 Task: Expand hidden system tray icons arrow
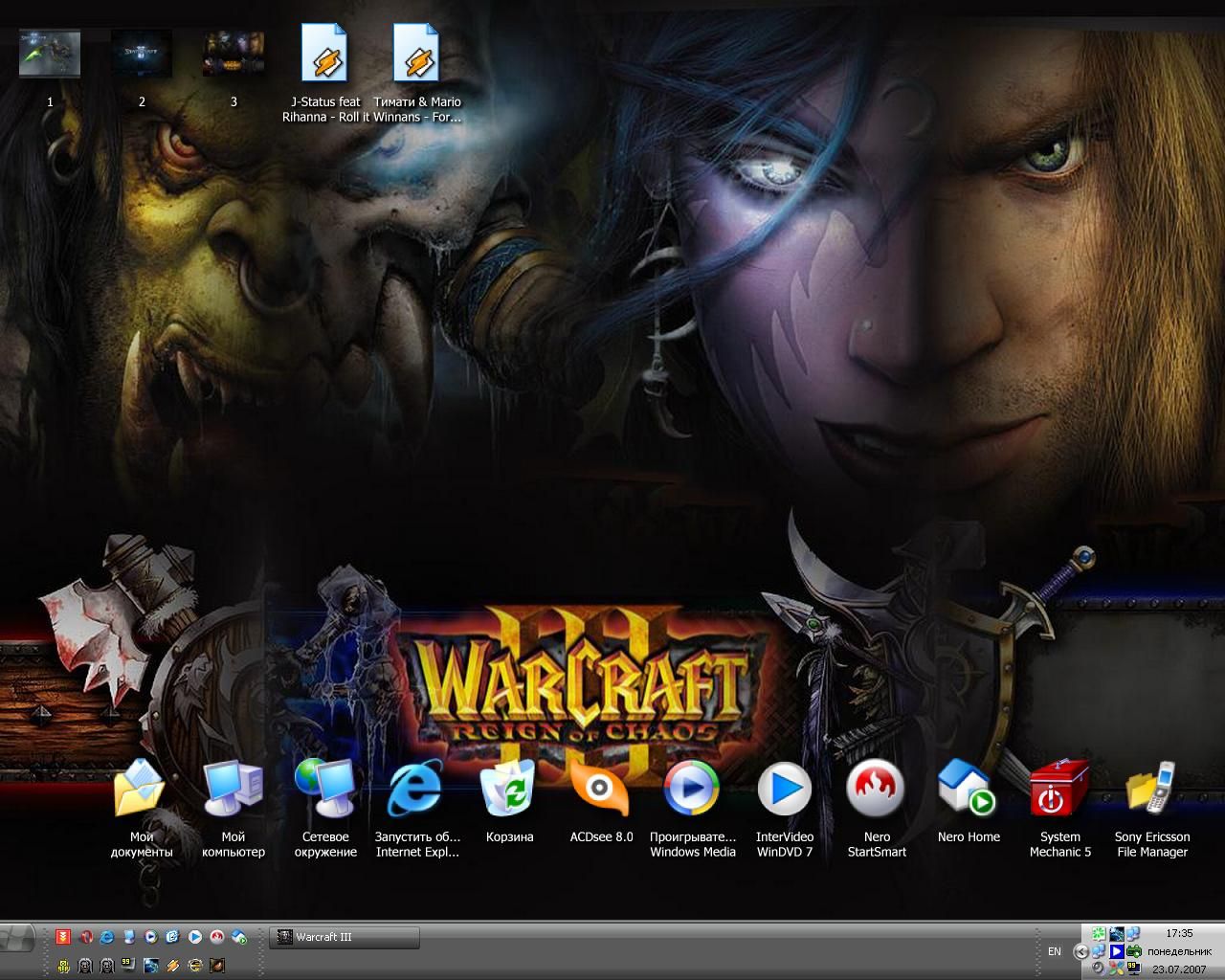[1080, 951]
